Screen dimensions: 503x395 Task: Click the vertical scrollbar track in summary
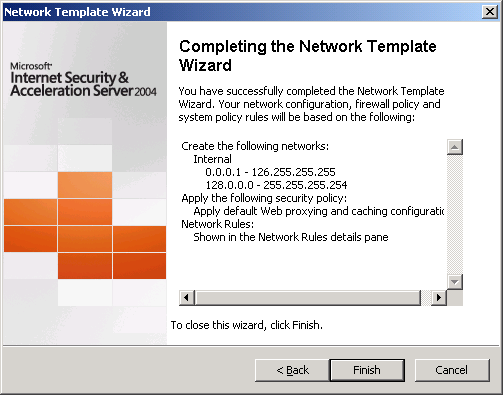point(455,214)
